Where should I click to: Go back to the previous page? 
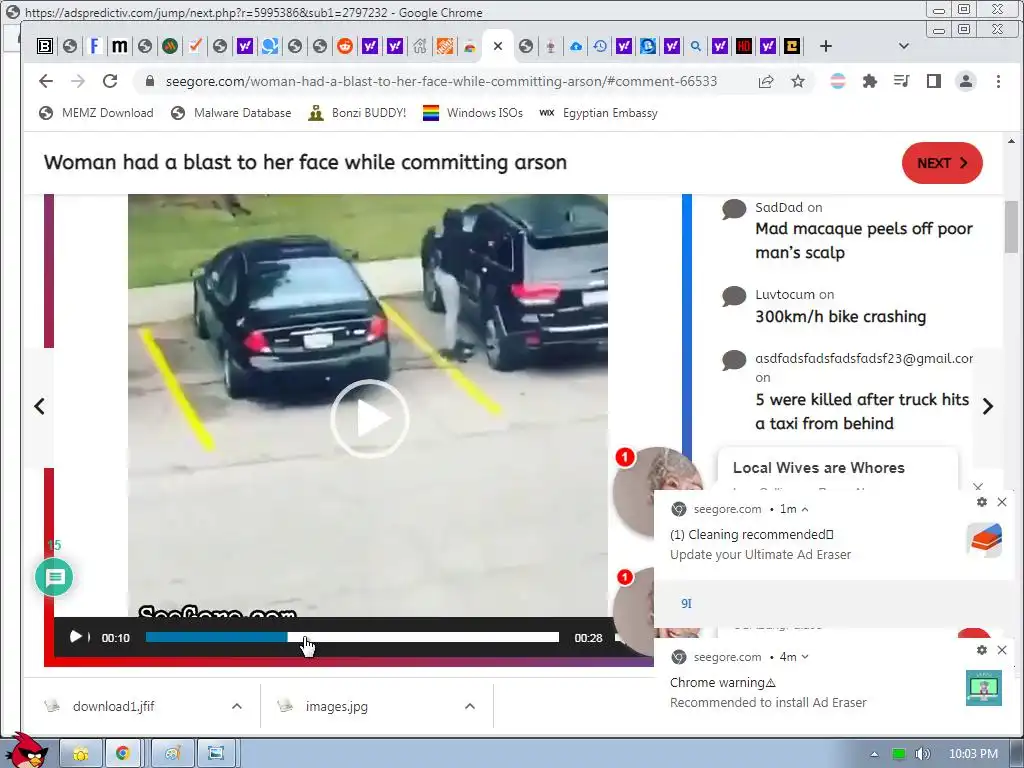[x=46, y=81]
